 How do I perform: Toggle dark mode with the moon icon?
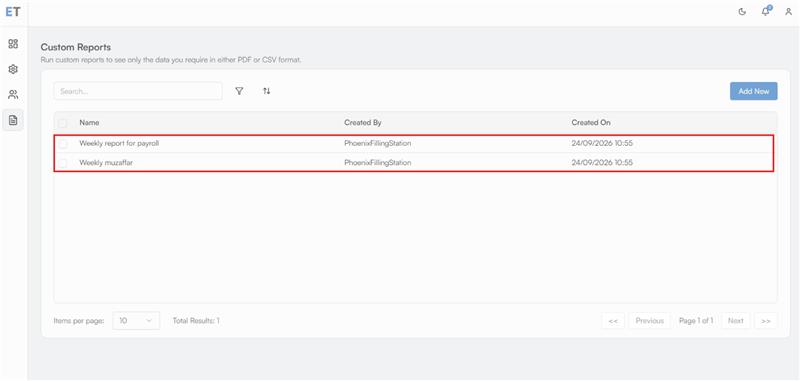[x=742, y=12]
